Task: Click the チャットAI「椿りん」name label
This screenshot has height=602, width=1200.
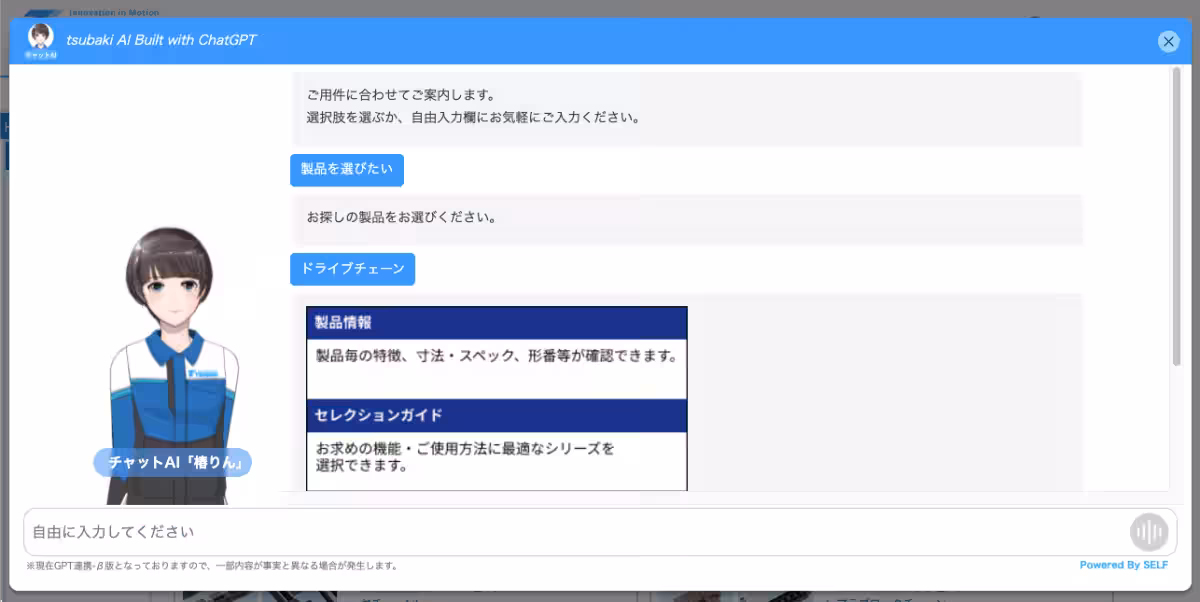Action: (x=172, y=462)
